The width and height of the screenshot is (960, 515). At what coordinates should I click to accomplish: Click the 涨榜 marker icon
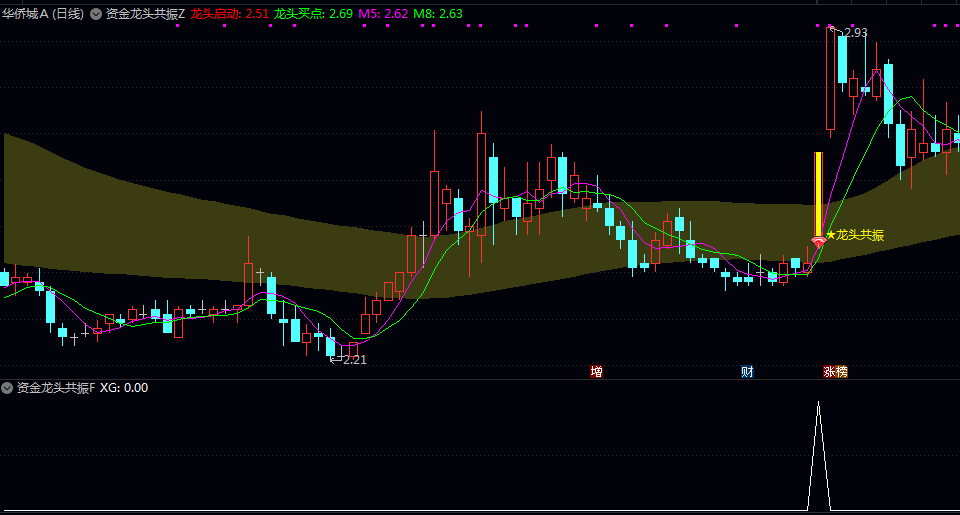pyautogui.click(x=835, y=371)
